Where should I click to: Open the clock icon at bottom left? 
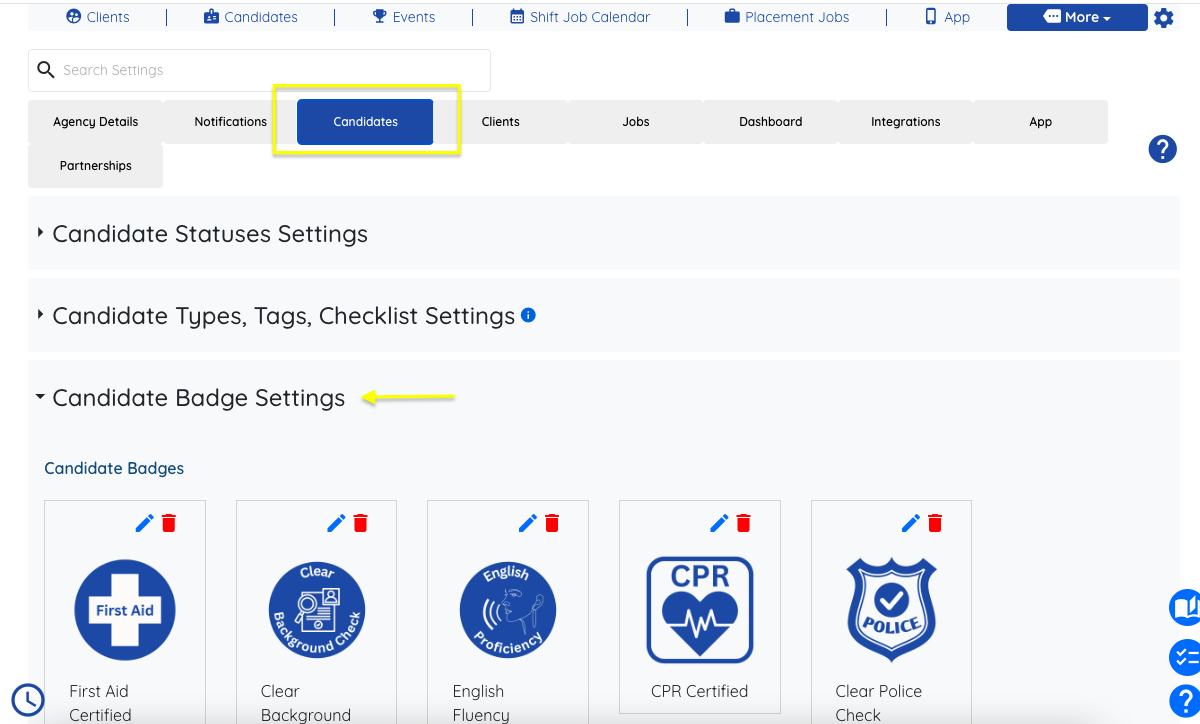point(28,699)
